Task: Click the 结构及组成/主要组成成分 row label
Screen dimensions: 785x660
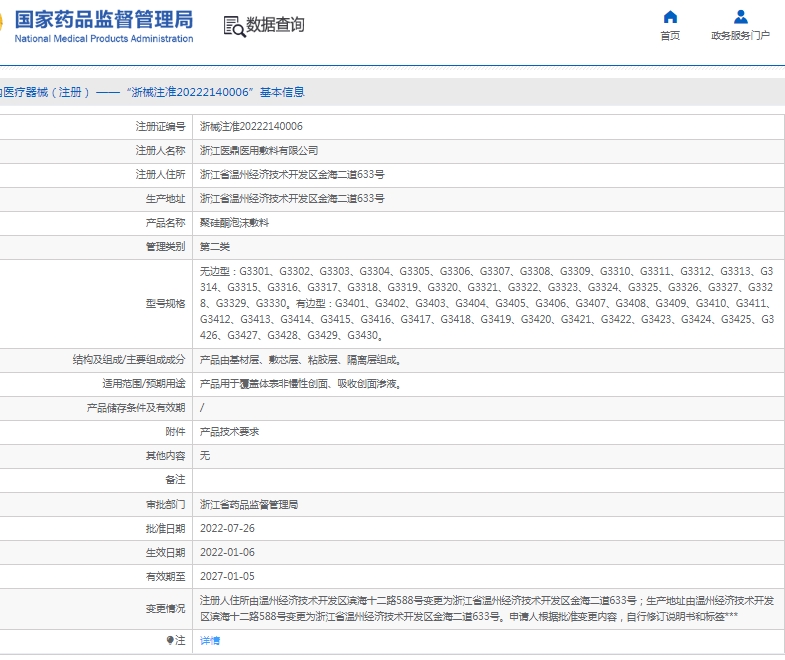Action: (x=129, y=360)
